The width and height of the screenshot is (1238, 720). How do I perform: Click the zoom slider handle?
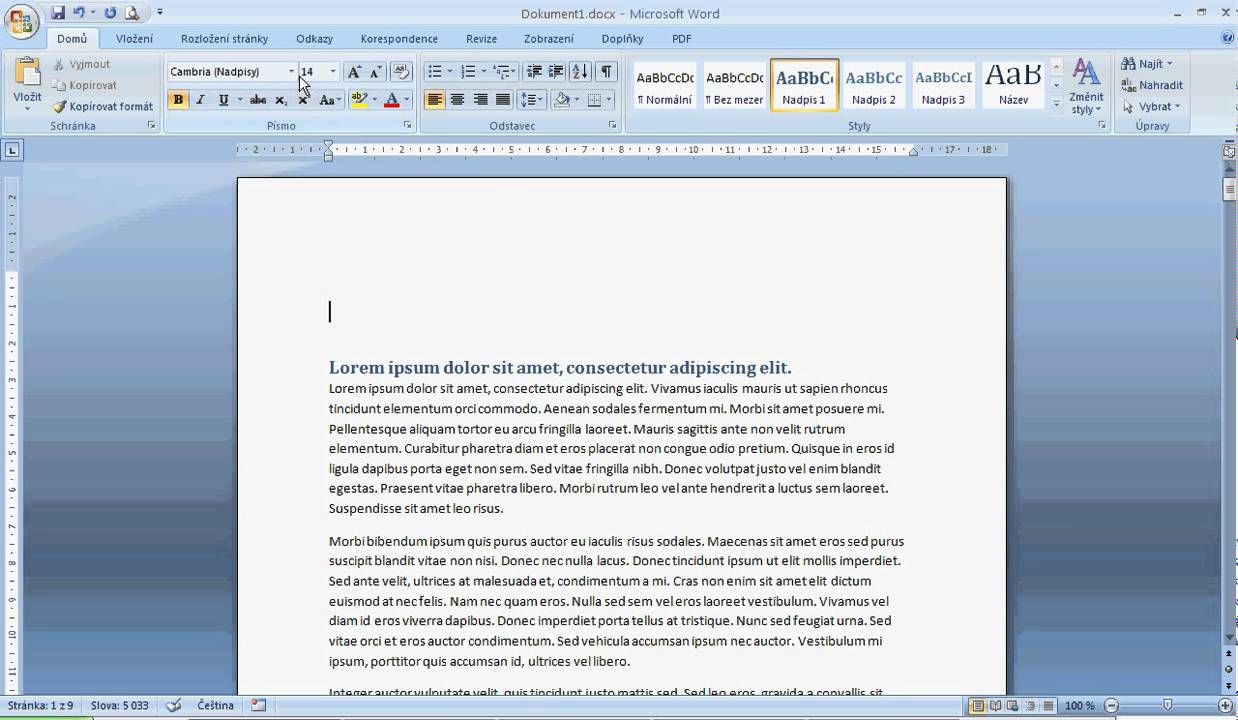tap(1167, 706)
